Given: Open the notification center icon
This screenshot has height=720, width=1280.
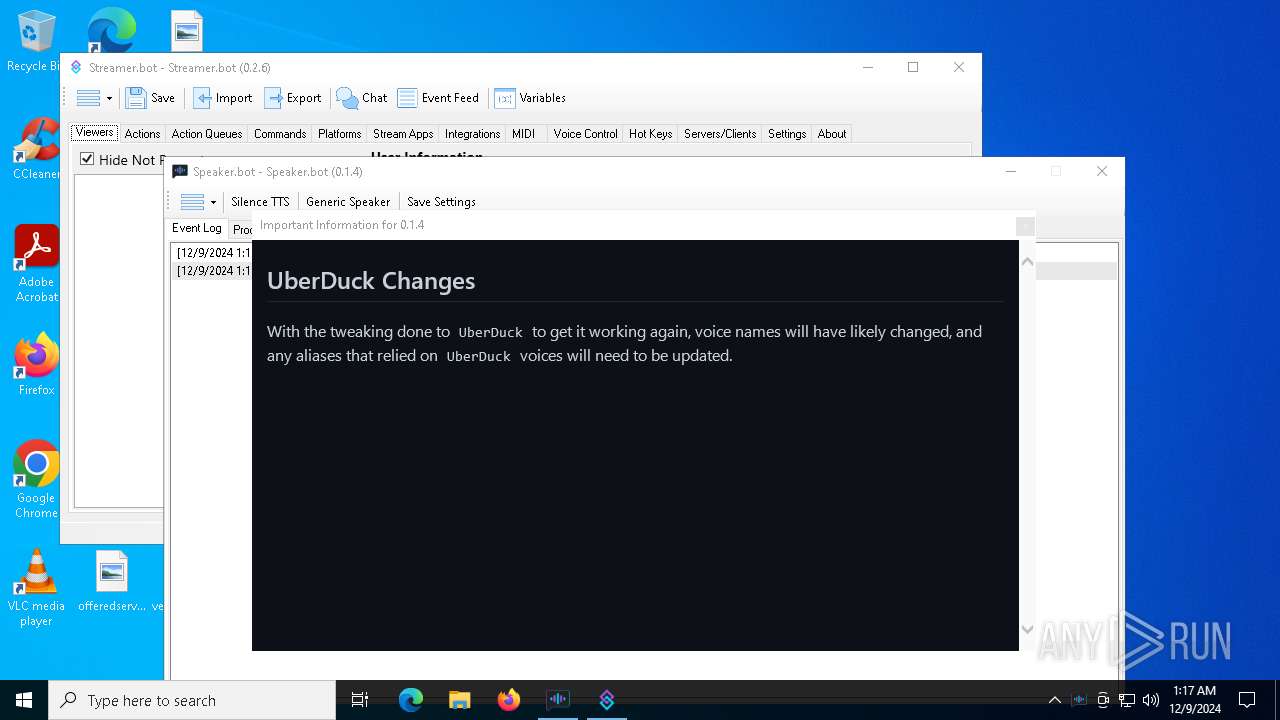Looking at the screenshot, I should tap(1247, 700).
